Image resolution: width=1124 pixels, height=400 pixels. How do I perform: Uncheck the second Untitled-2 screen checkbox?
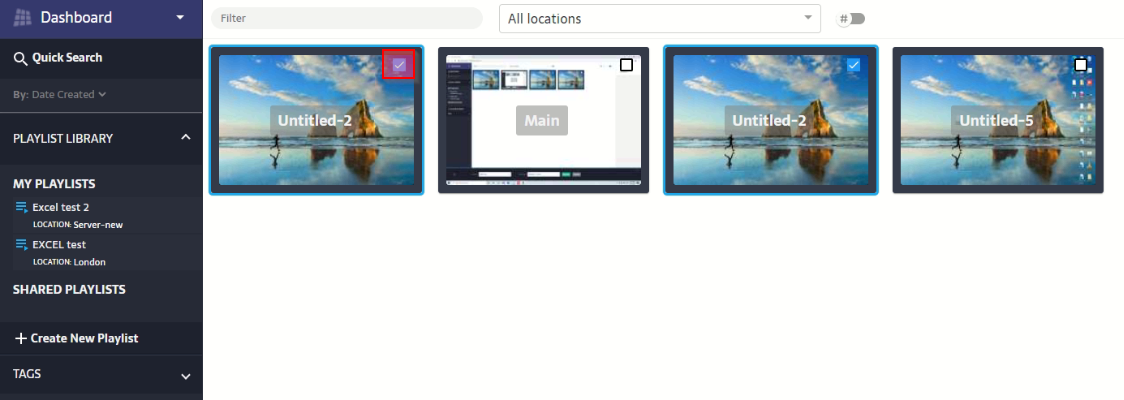point(853,65)
